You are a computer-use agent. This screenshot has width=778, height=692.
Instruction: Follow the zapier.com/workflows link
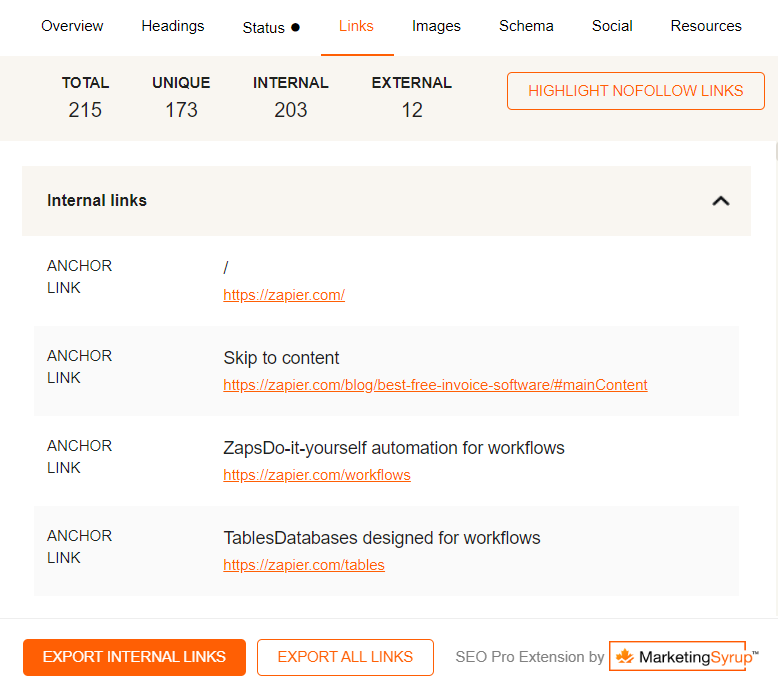click(x=317, y=475)
